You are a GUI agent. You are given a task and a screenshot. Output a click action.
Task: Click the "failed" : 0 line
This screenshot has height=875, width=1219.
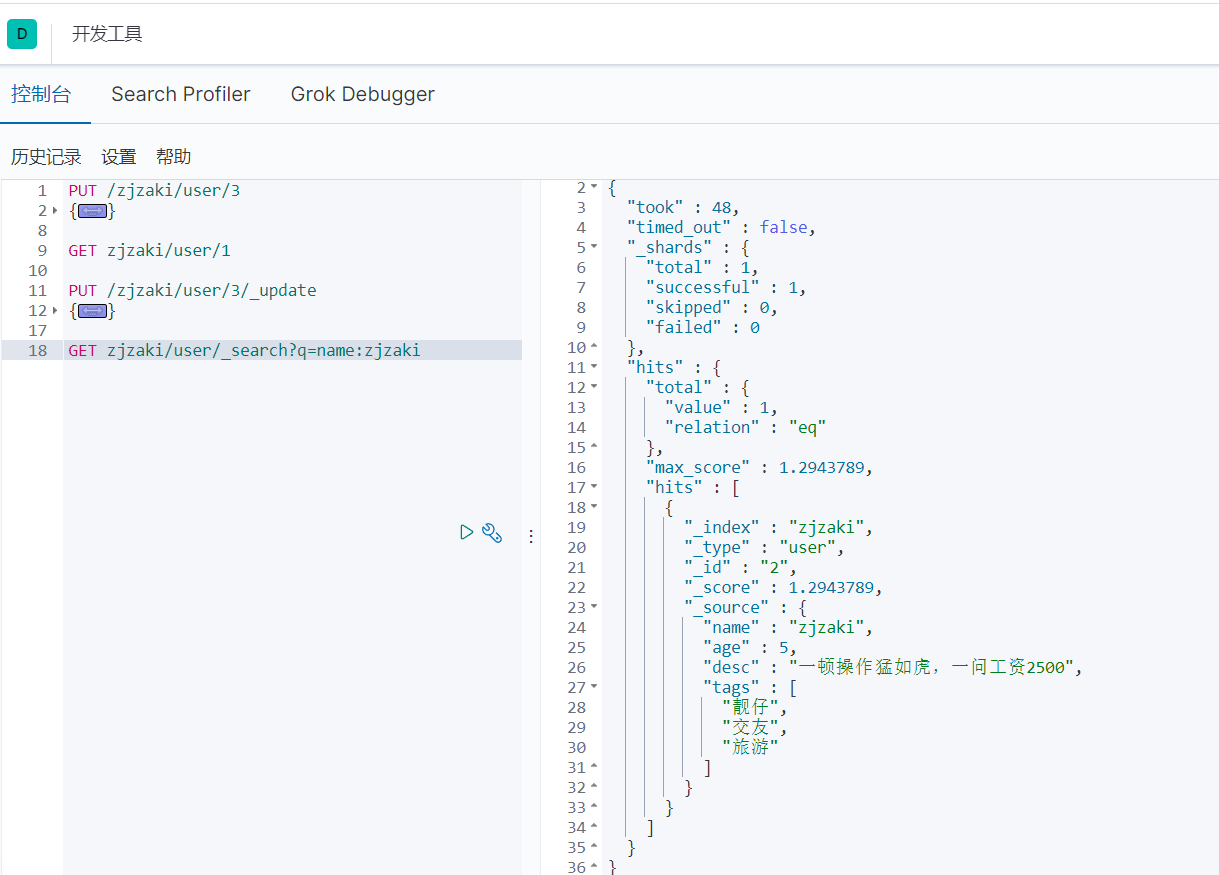pyautogui.click(x=703, y=327)
